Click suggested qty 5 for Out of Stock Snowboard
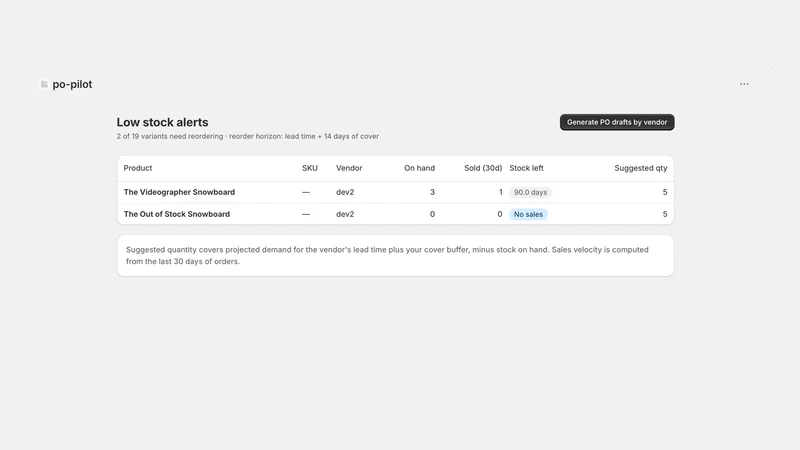 (665, 214)
